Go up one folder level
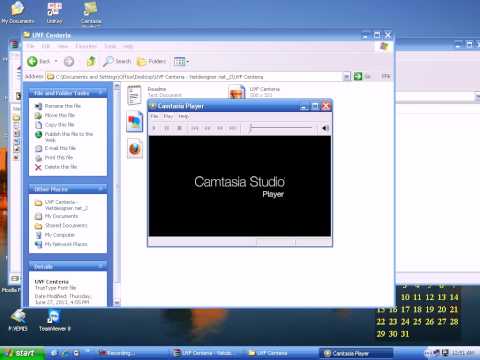This screenshot has height=360, width=480. [x=91, y=61]
